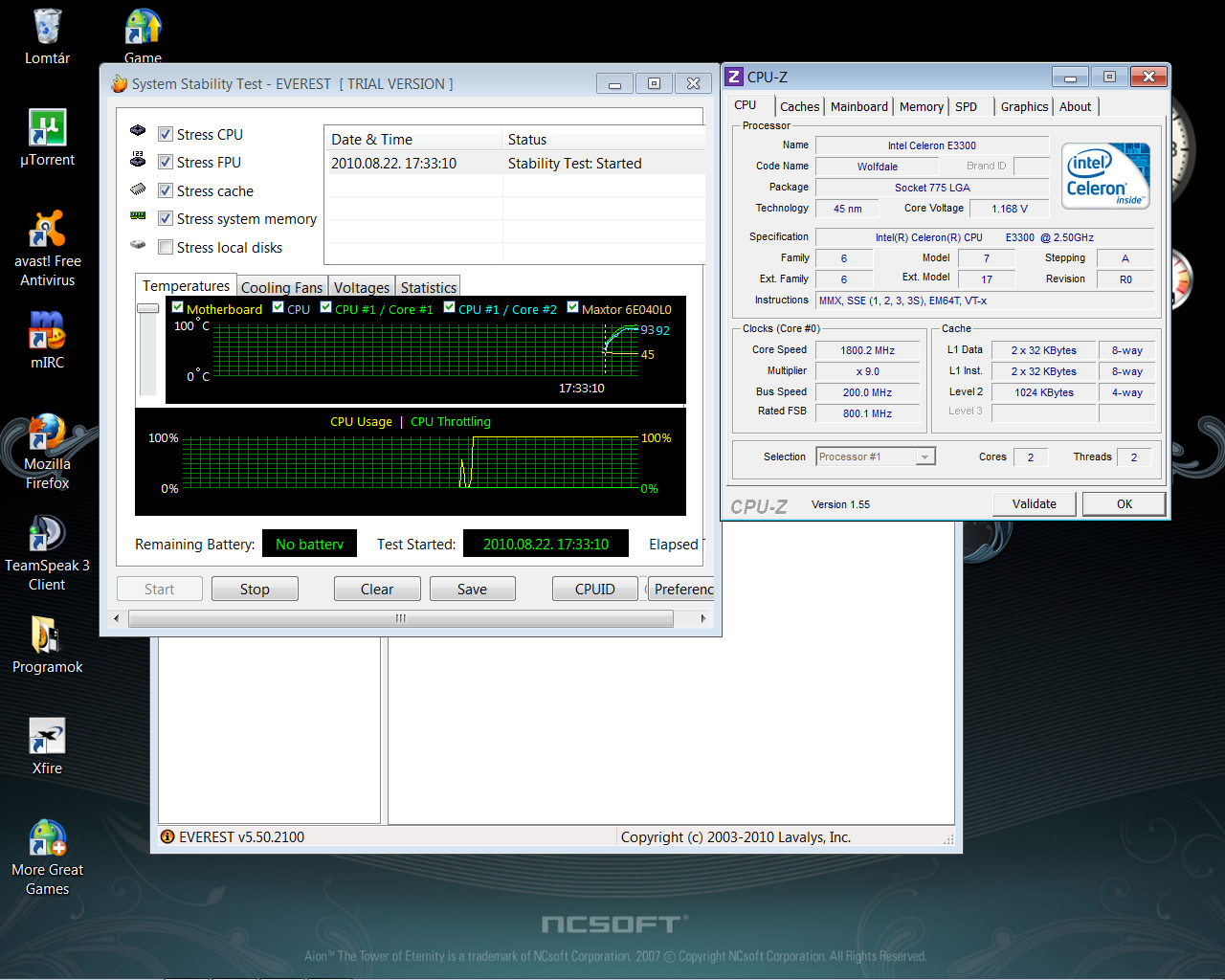Open the About tab in CPU-Z
The height and width of the screenshot is (980, 1225).
(x=1075, y=106)
